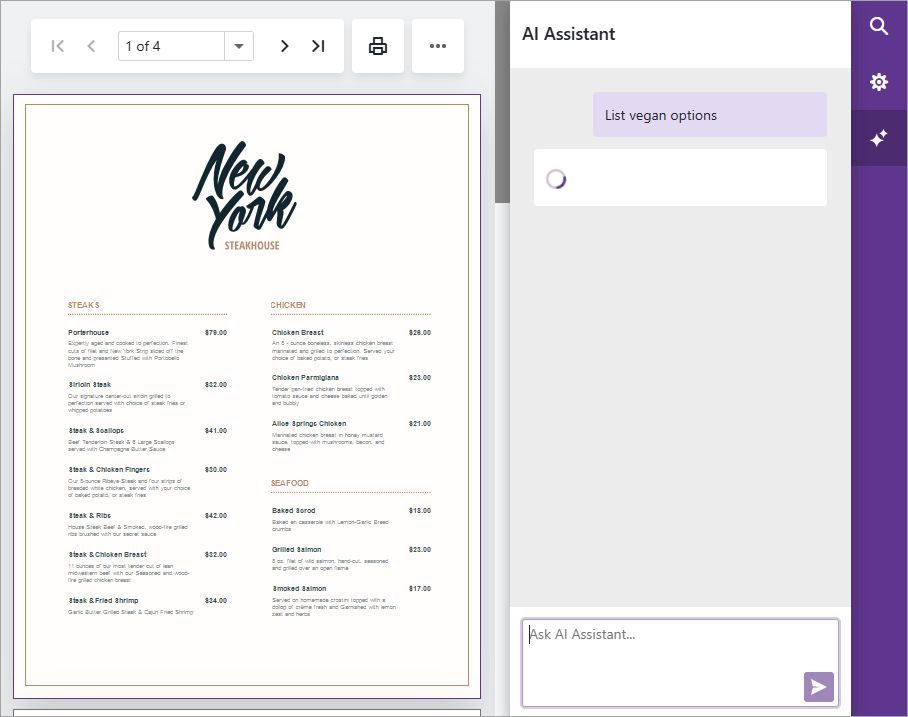Click the loading response bubble
The image size is (908, 717).
[680, 177]
